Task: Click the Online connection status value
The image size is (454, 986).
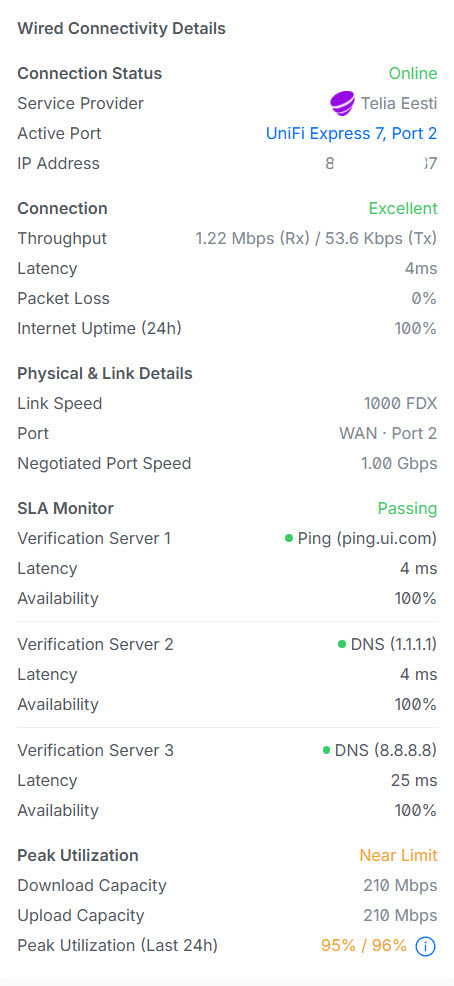Action: pyautogui.click(x=413, y=74)
